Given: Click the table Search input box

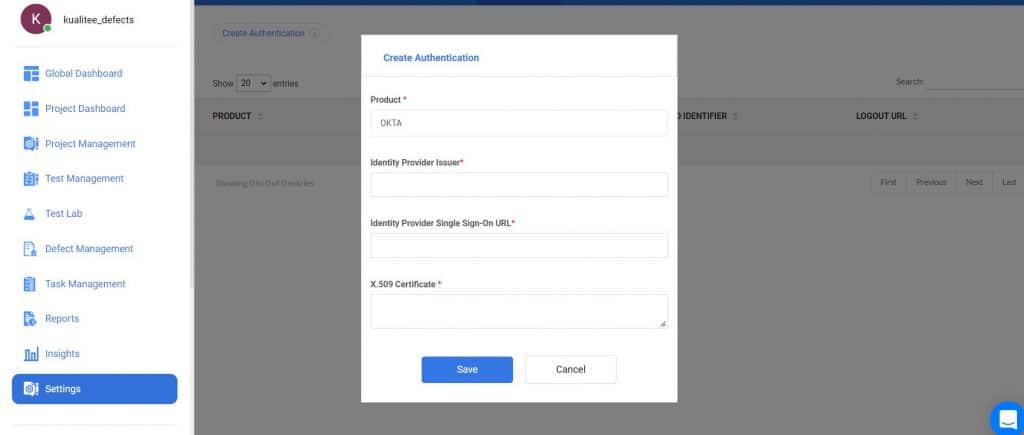Looking at the screenshot, I should pos(975,82).
